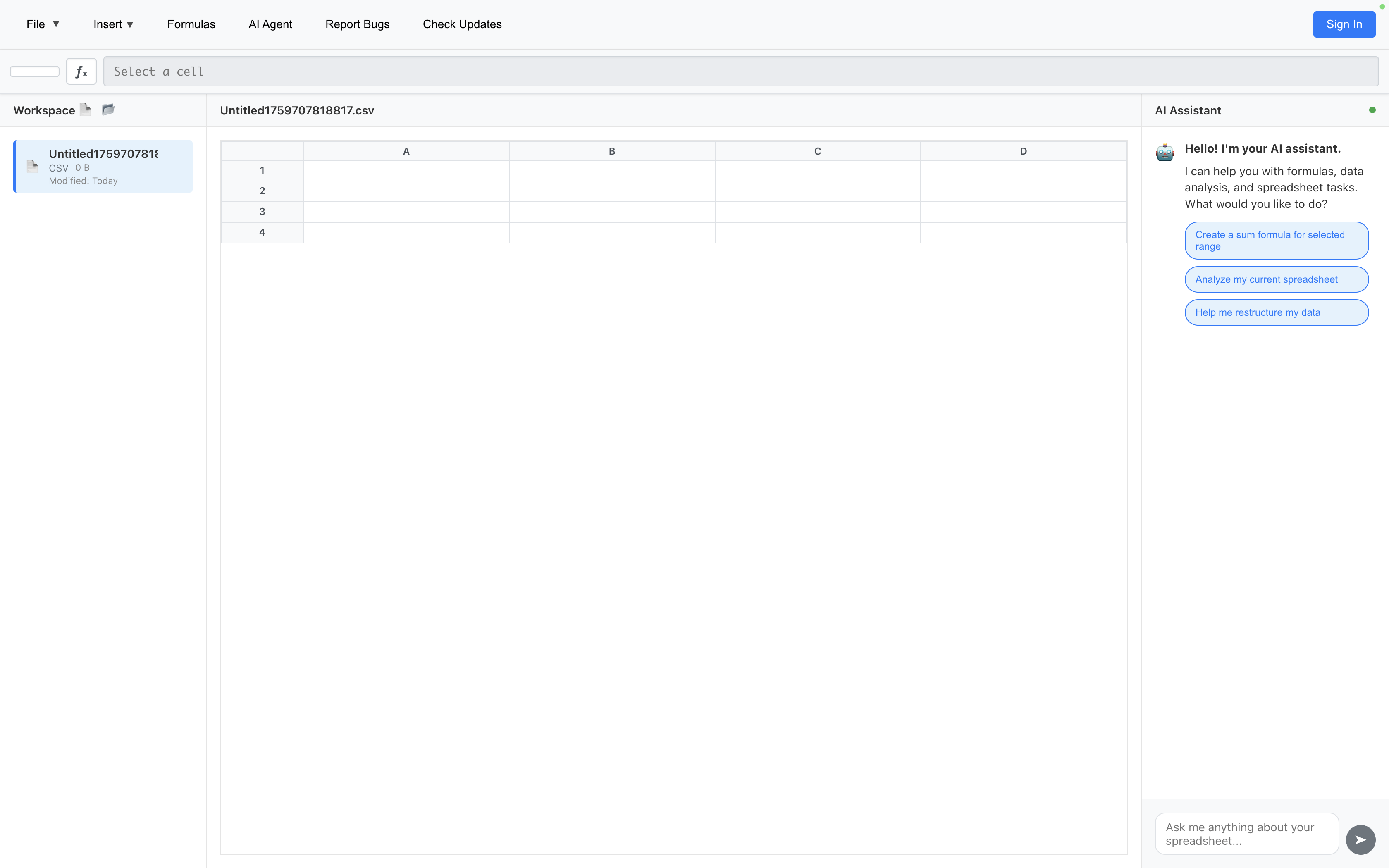Click Report Bugs in the top bar
Viewport: 1389px width, 868px height.
[357, 24]
